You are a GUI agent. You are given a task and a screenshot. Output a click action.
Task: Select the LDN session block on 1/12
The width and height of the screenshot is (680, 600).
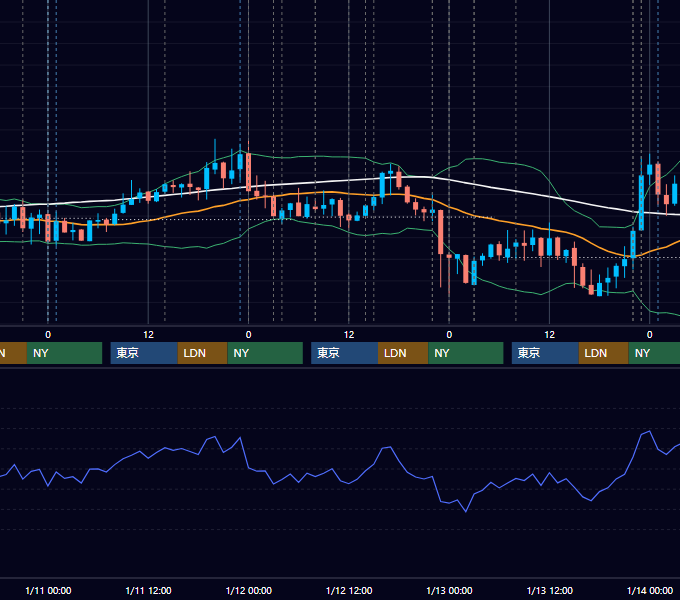[x=403, y=353]
